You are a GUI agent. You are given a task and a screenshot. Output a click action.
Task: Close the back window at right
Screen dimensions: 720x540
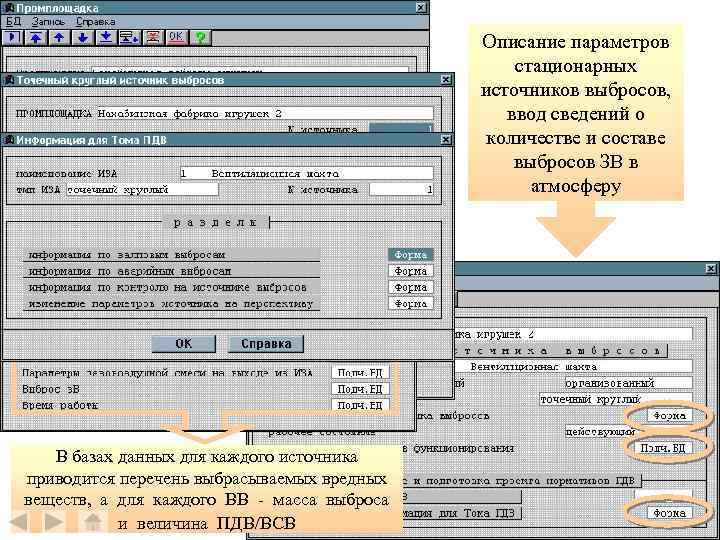tap(711, 269)
